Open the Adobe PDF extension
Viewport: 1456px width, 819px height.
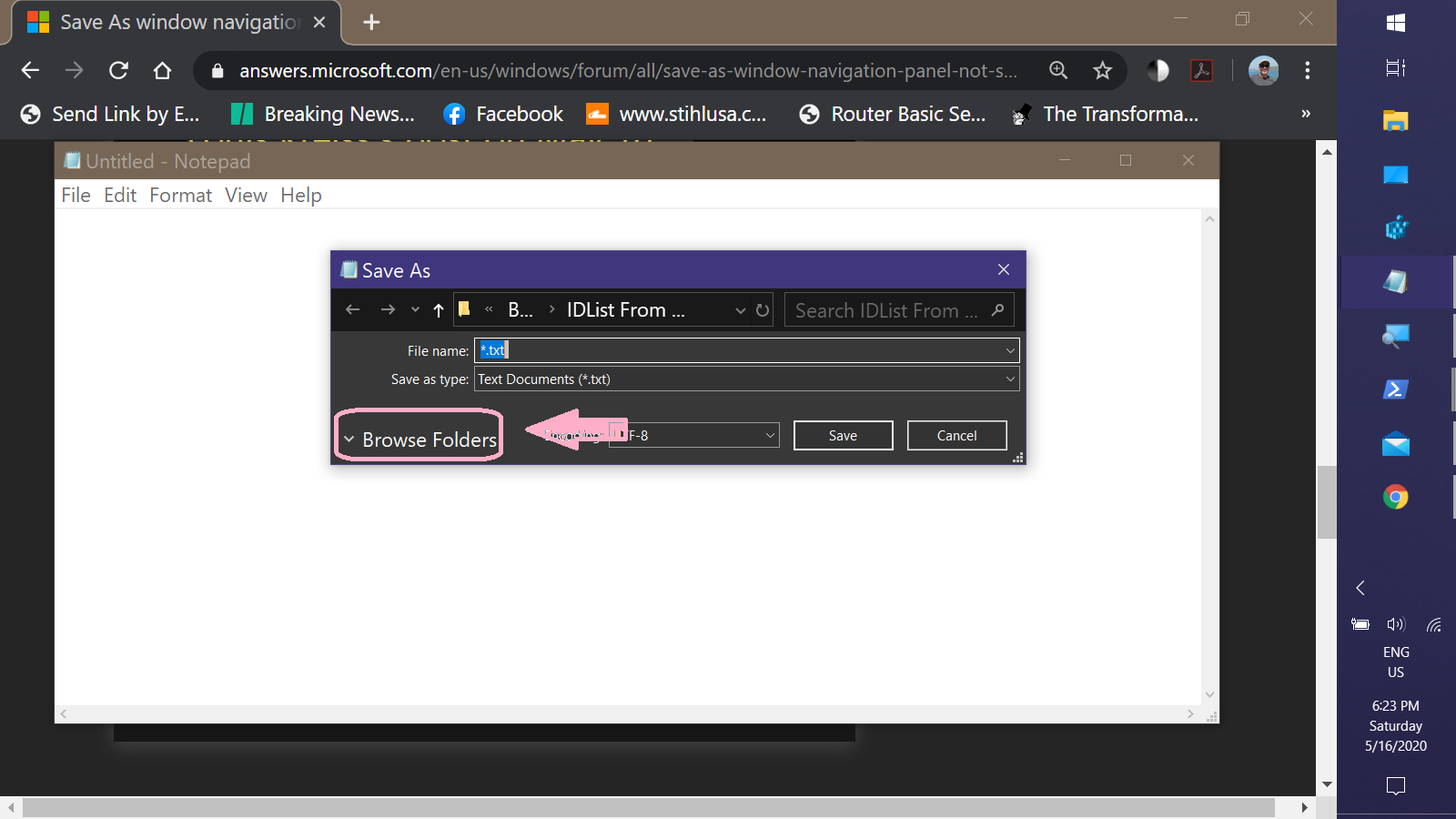point(1202,70)
